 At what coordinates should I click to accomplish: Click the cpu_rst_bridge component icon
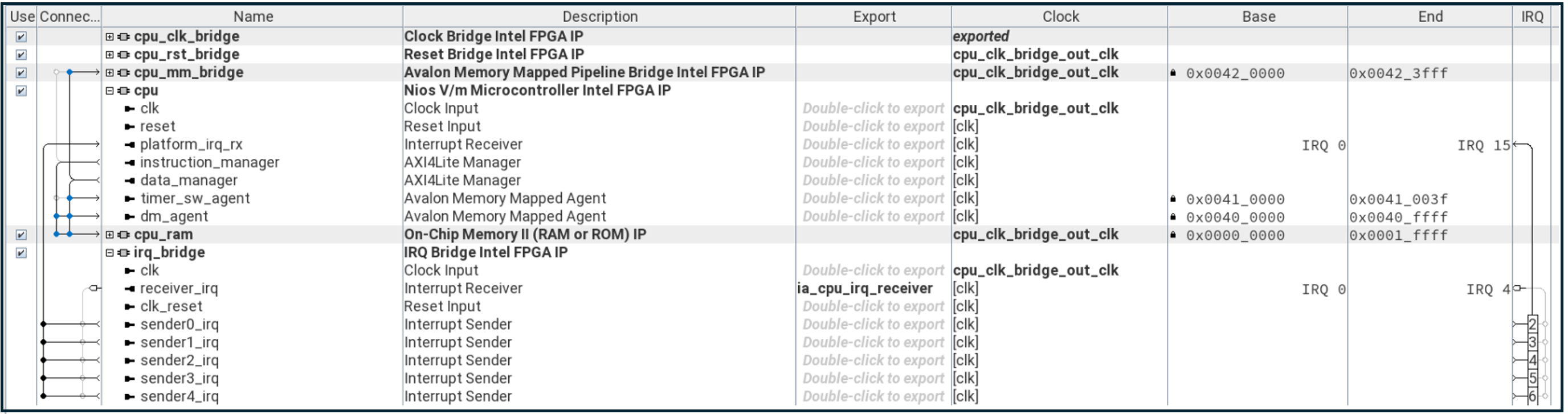coord(124,55)
